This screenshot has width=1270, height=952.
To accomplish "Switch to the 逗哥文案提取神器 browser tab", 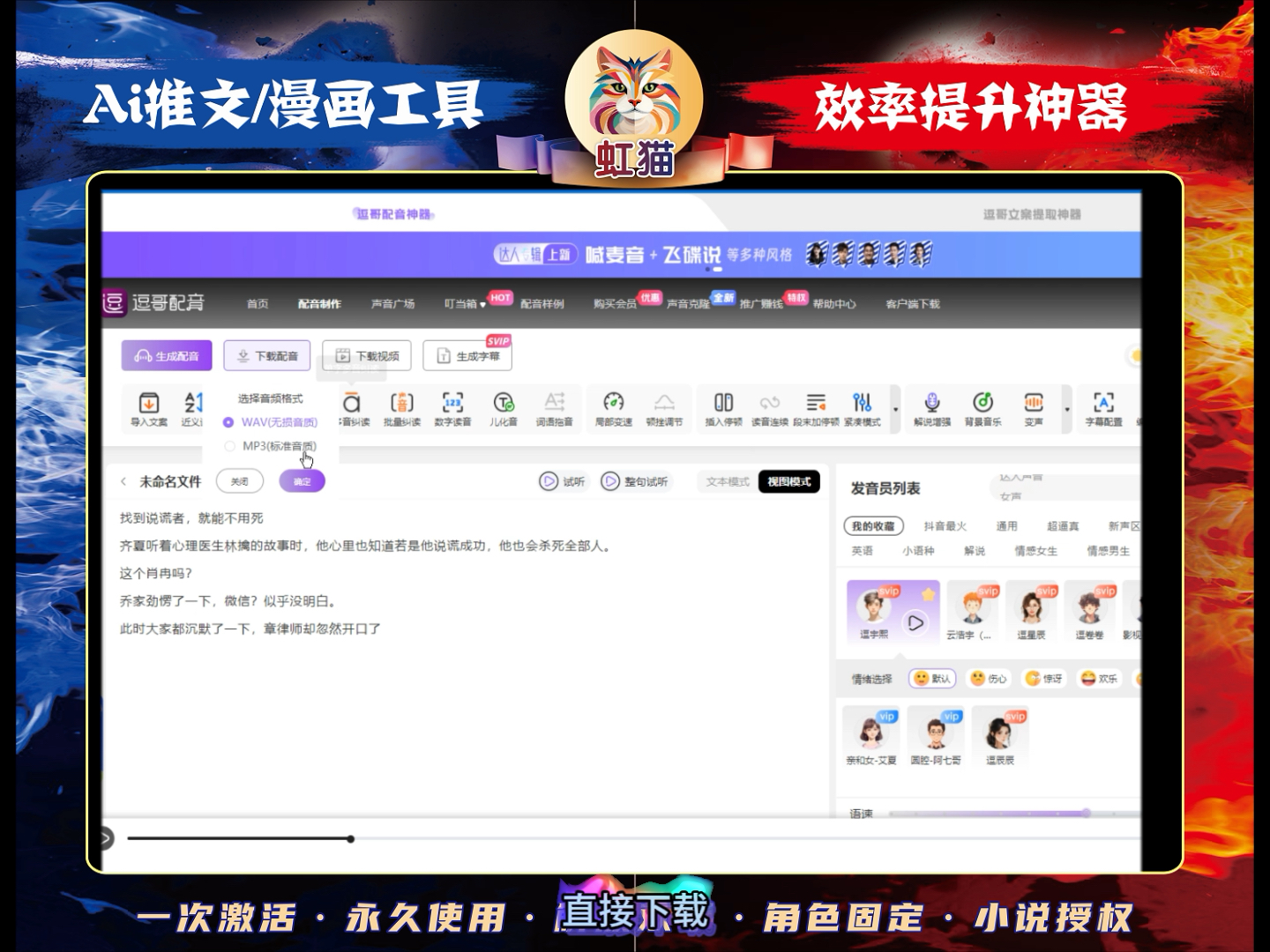I will (x=1032, y=214).
